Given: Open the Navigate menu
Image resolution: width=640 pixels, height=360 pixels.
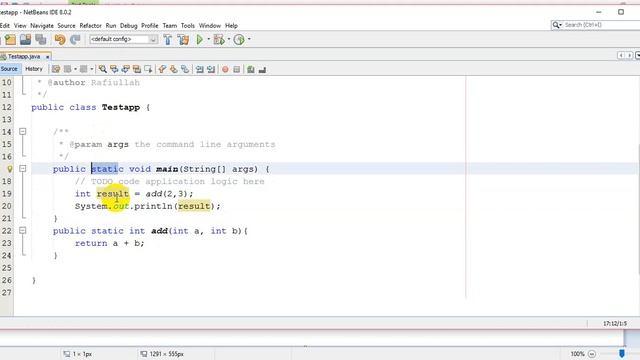Looking at the screenshot, I should (x=42, y=26).
